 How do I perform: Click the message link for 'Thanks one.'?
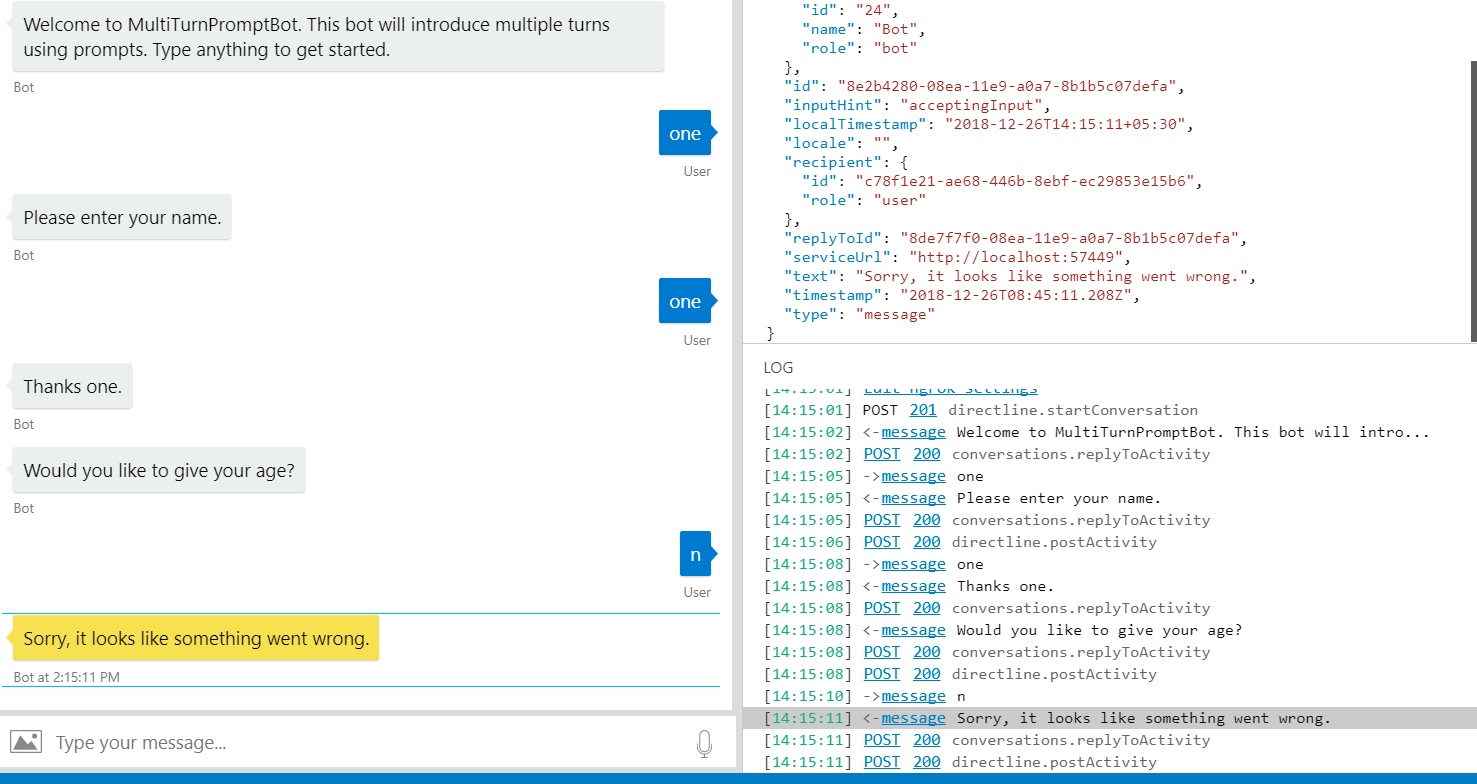tap(913, 585)
